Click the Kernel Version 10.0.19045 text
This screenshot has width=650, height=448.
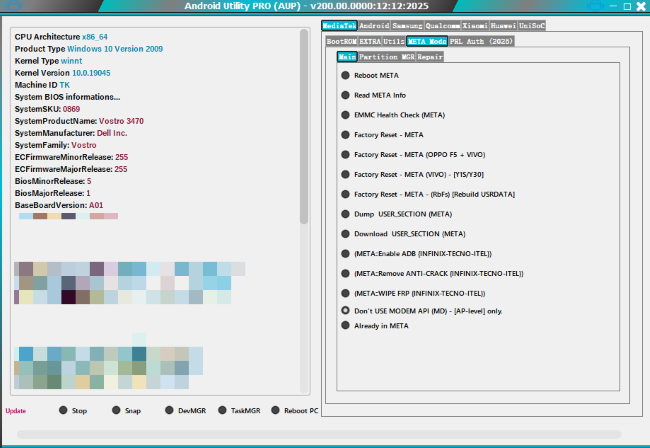pyautogui.click(x=63, y=73)
